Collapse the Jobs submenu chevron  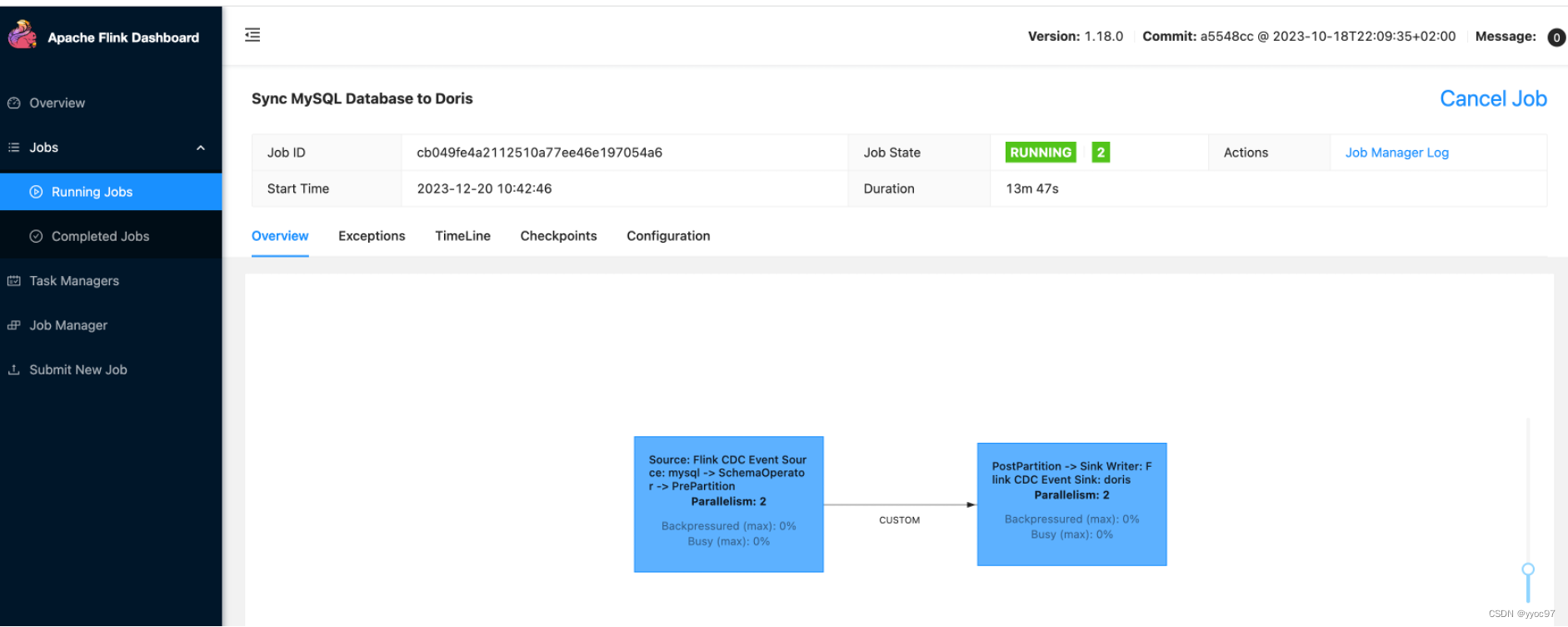(201, 148)
